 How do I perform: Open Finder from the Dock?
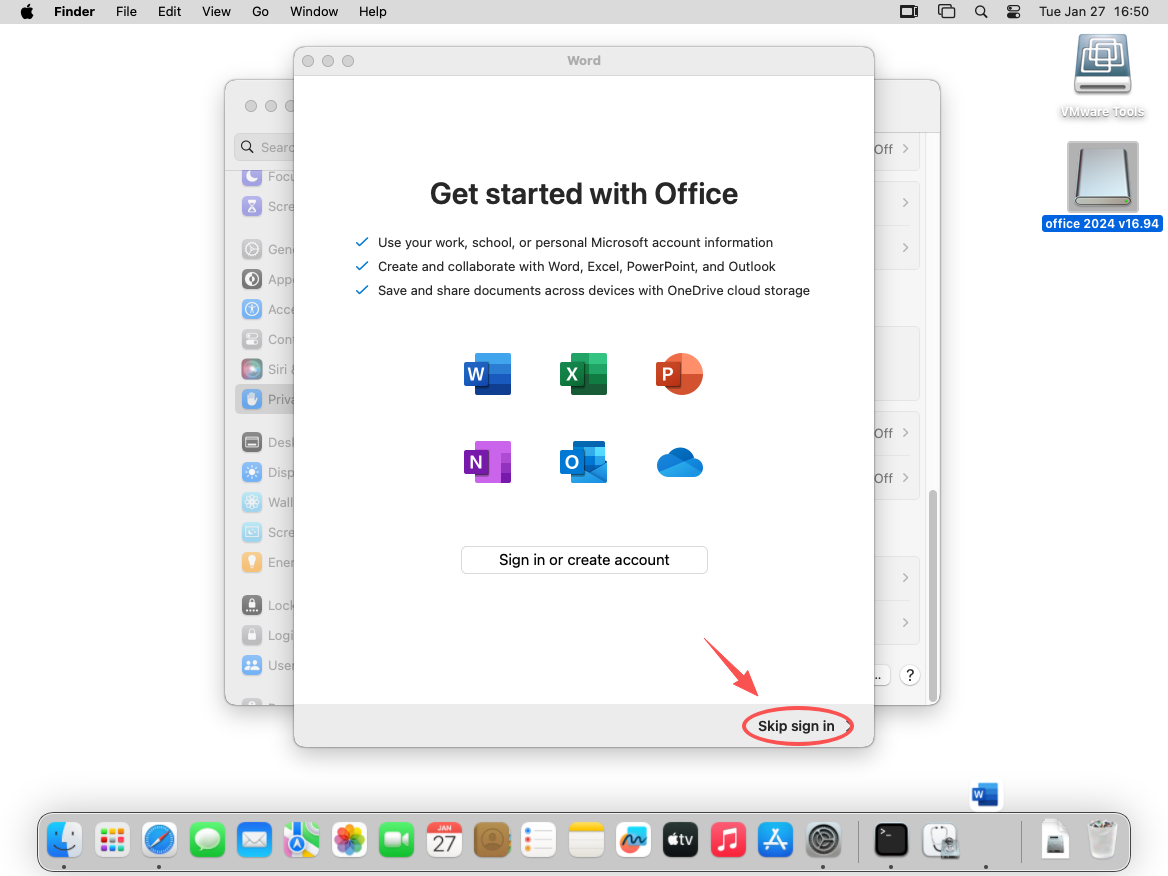pyautogui.click(x=65, y=841)
